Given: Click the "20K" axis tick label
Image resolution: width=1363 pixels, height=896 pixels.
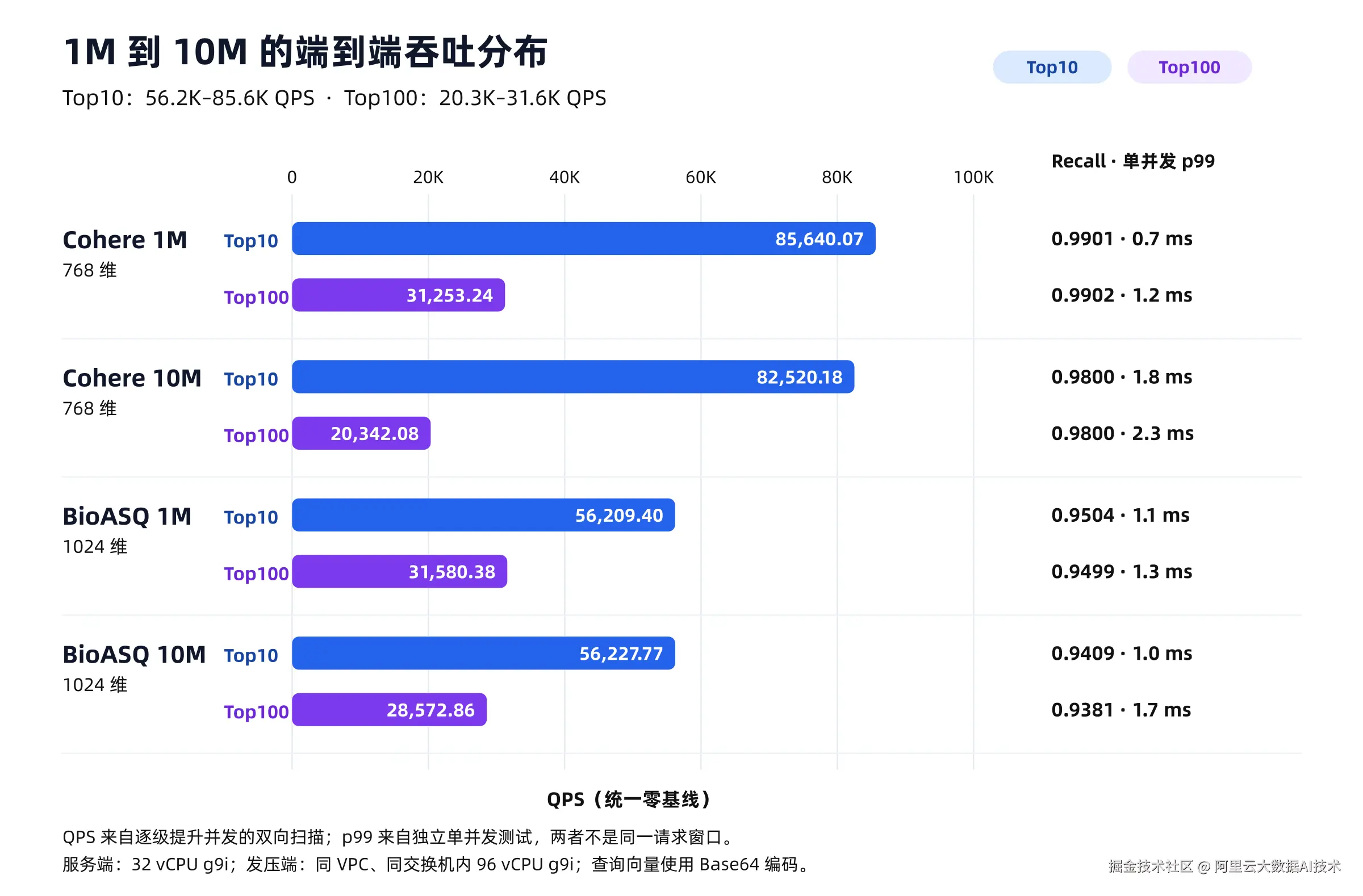Looking at the screenshot, I should (428, 178).
